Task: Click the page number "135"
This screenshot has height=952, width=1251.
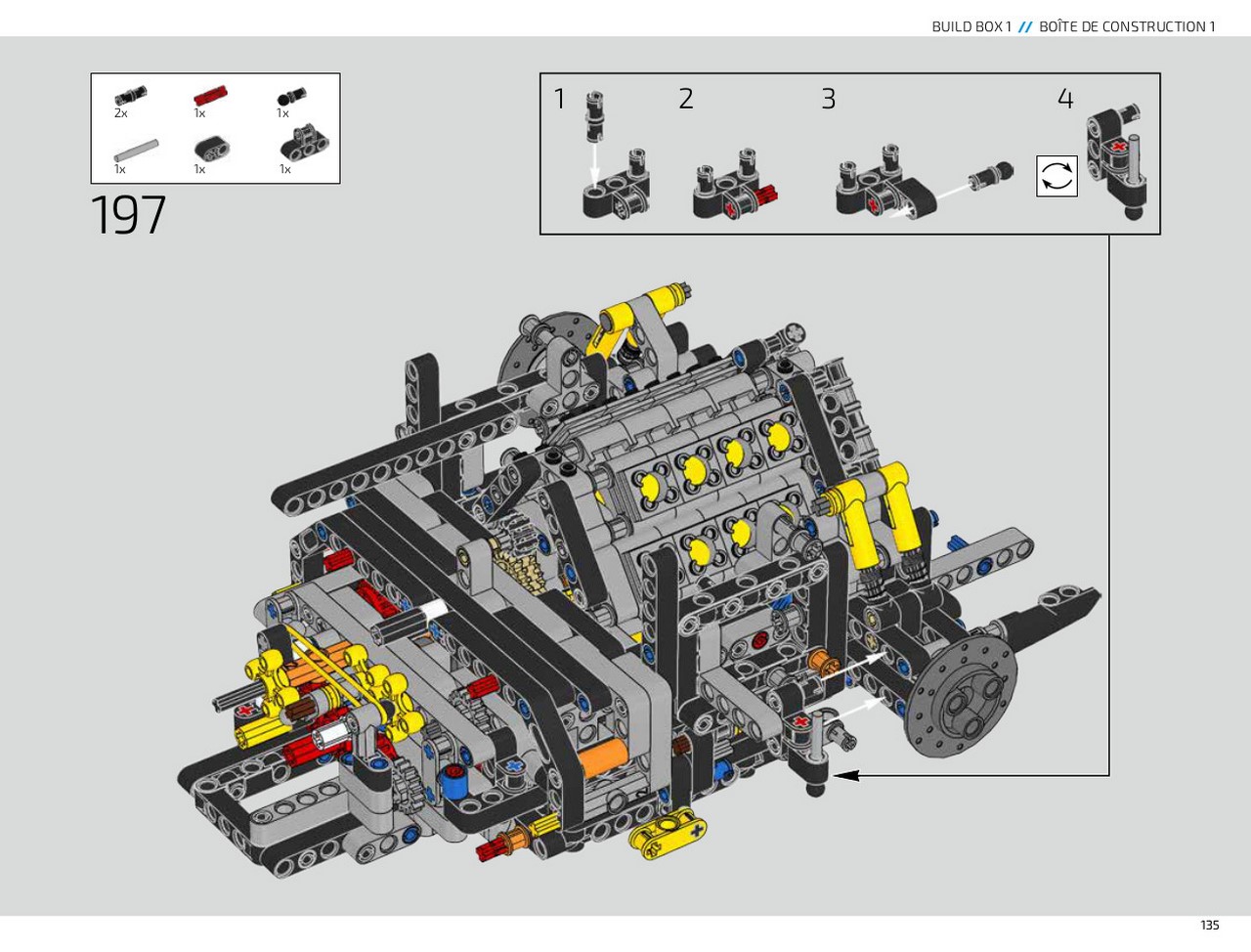Action: [1210, 925]
